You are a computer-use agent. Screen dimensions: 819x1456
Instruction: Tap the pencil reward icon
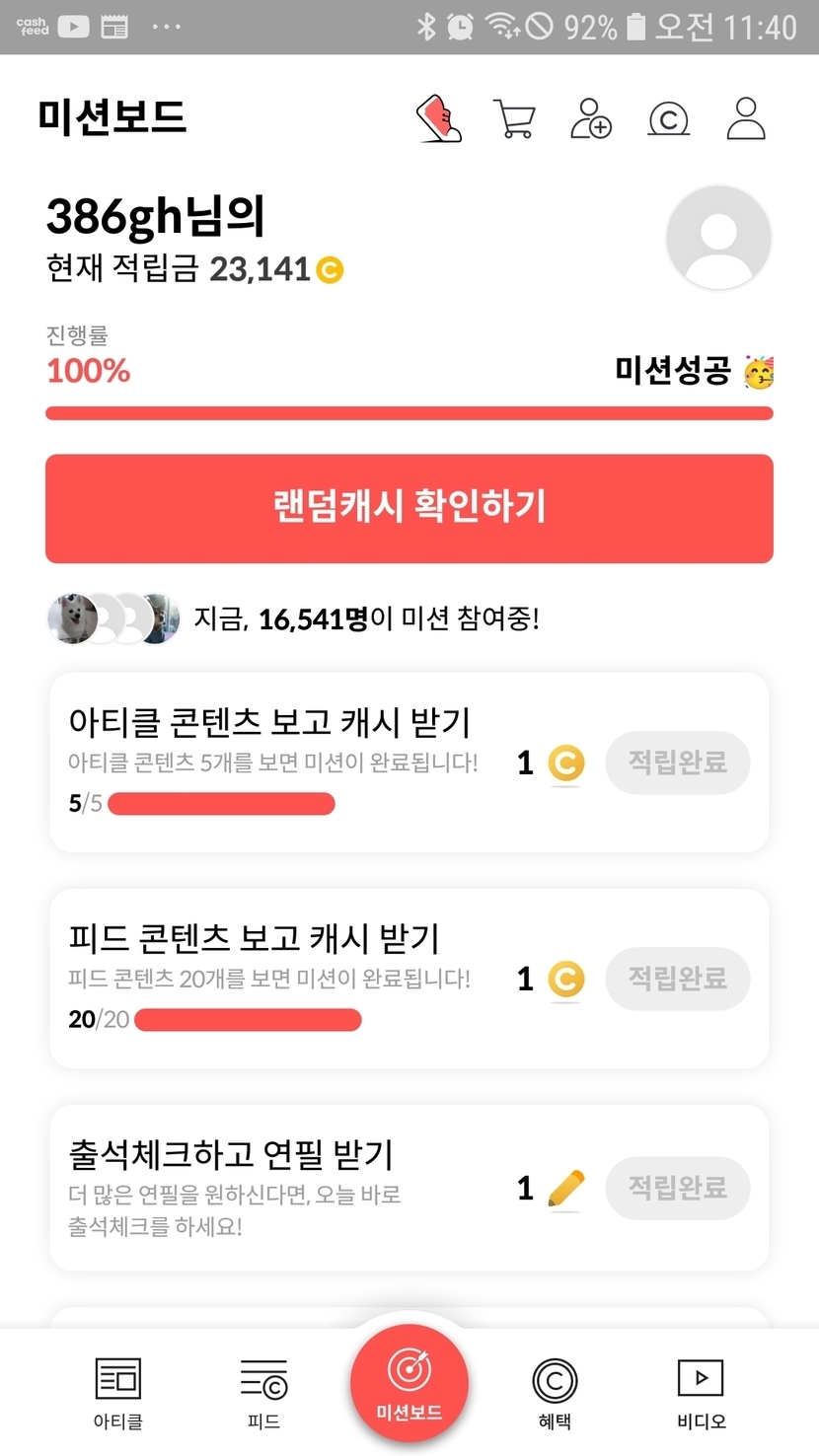(x=565, y=1189)
